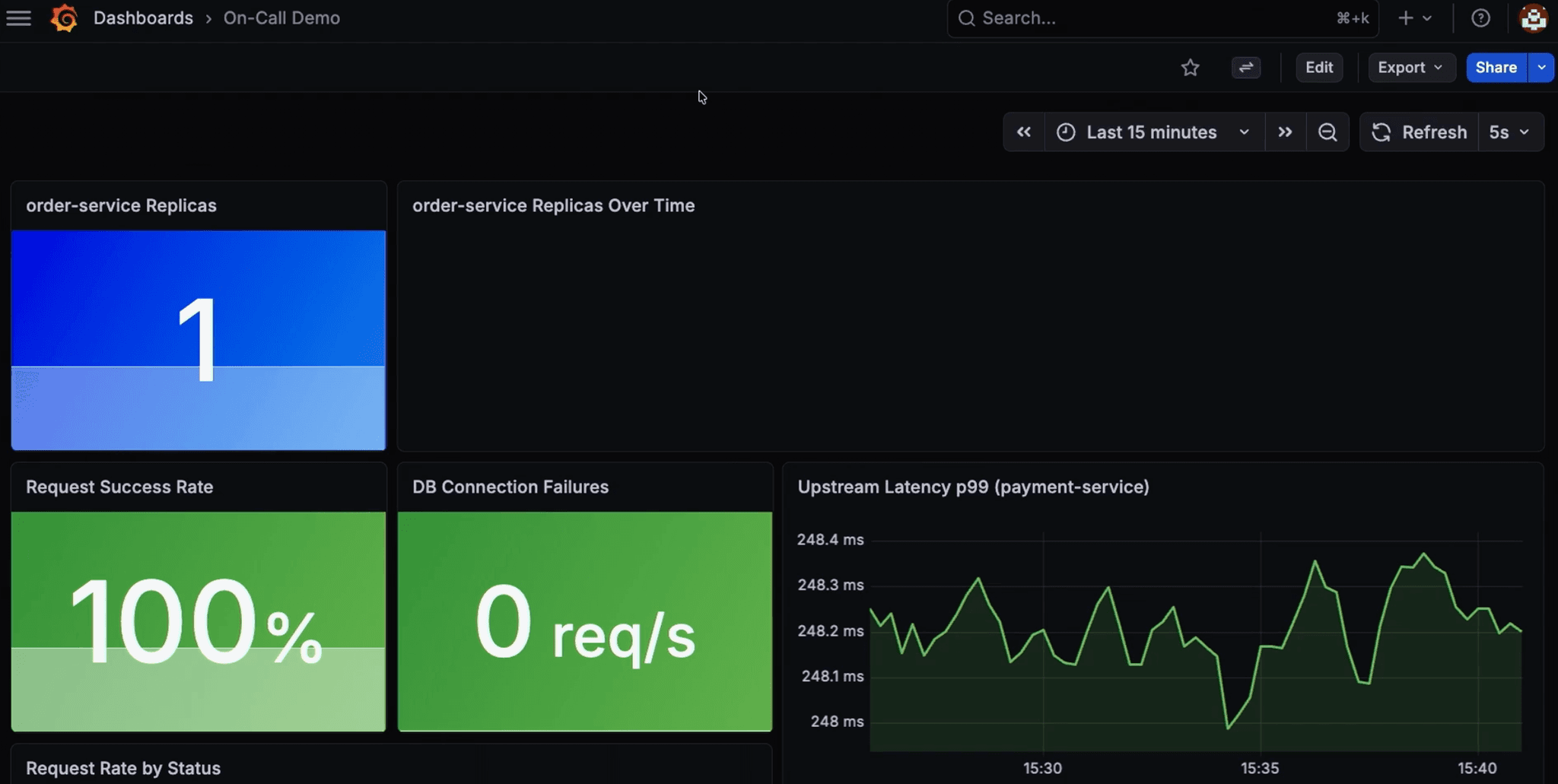This screenshot has height=784, width=1558.
Task: Click the Grafana logo icon
Action: [x=64, y=17]
